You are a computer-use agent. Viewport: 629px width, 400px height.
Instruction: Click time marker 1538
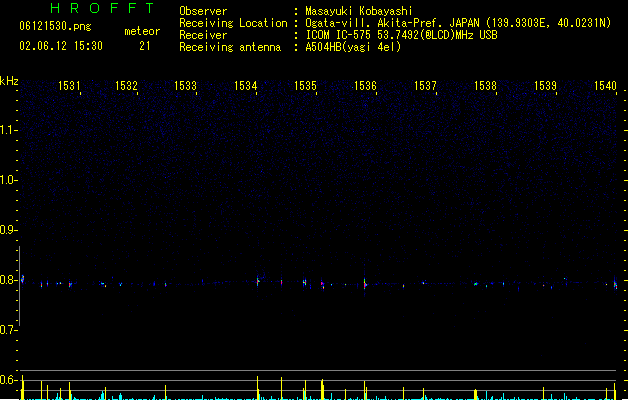tap(485, 85)
